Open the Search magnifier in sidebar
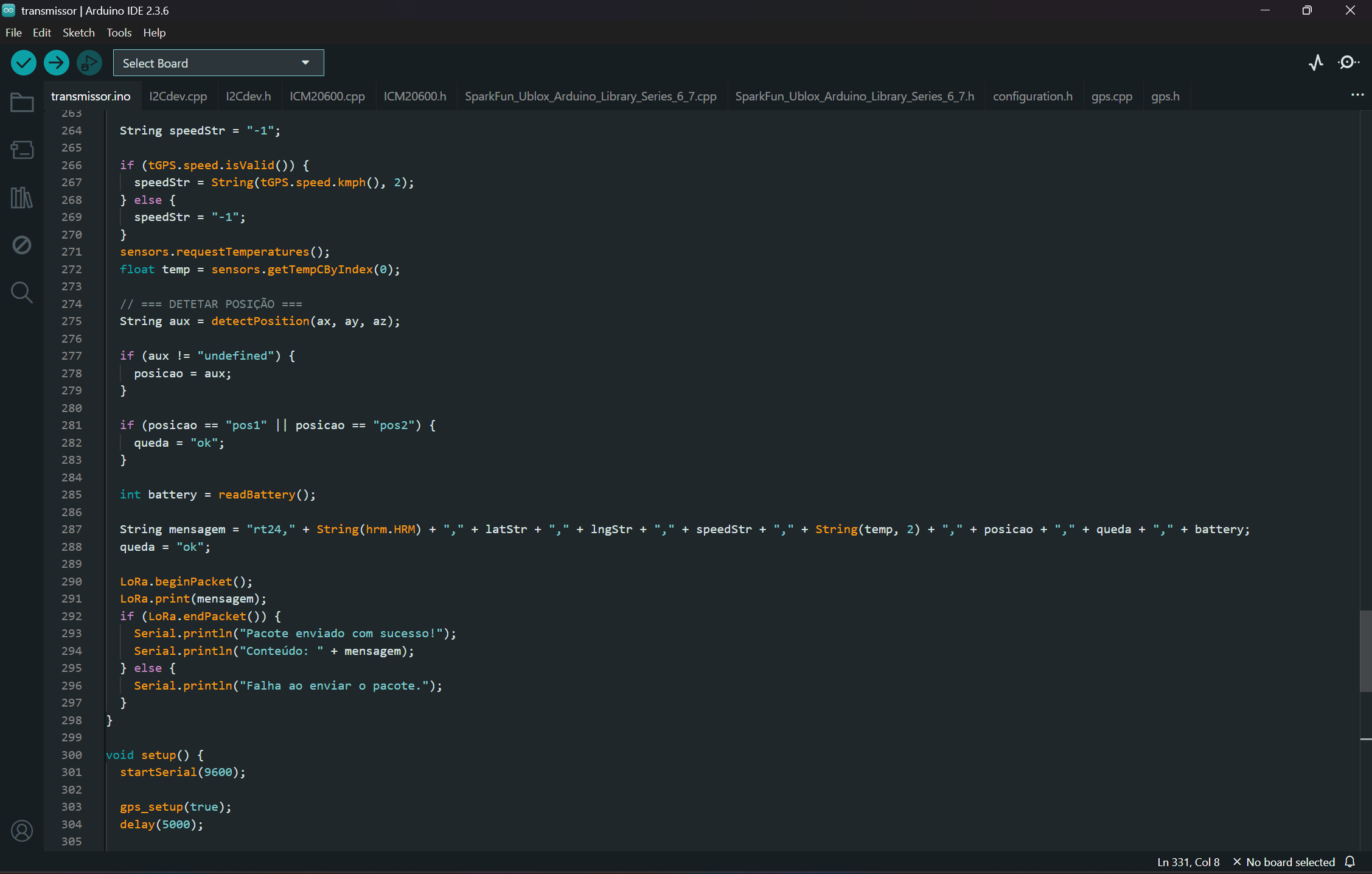This screenshot has height=874, width=1372. [22, 292]
